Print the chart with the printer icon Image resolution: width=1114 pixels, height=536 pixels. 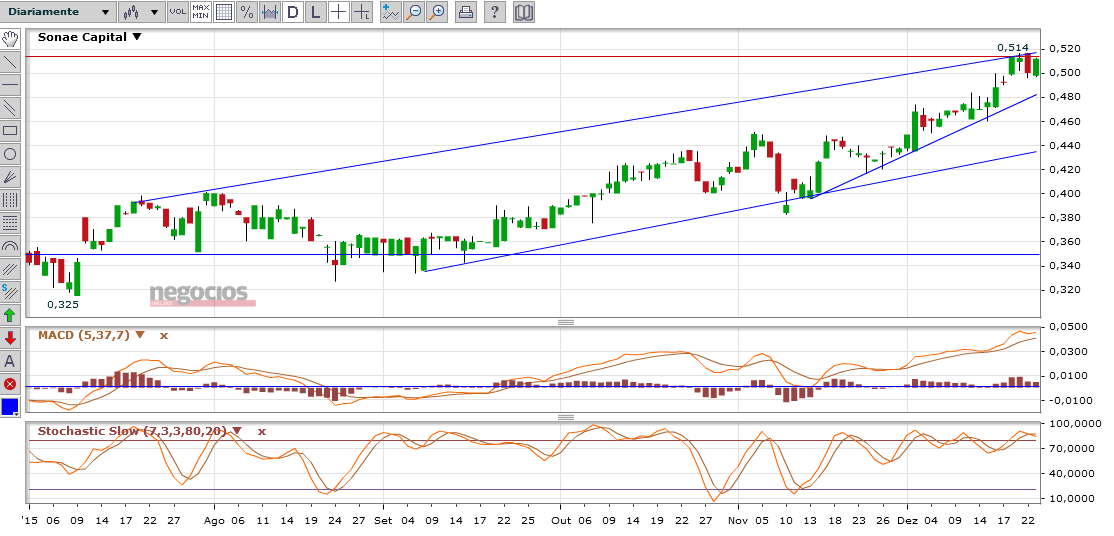coord(466,12)
